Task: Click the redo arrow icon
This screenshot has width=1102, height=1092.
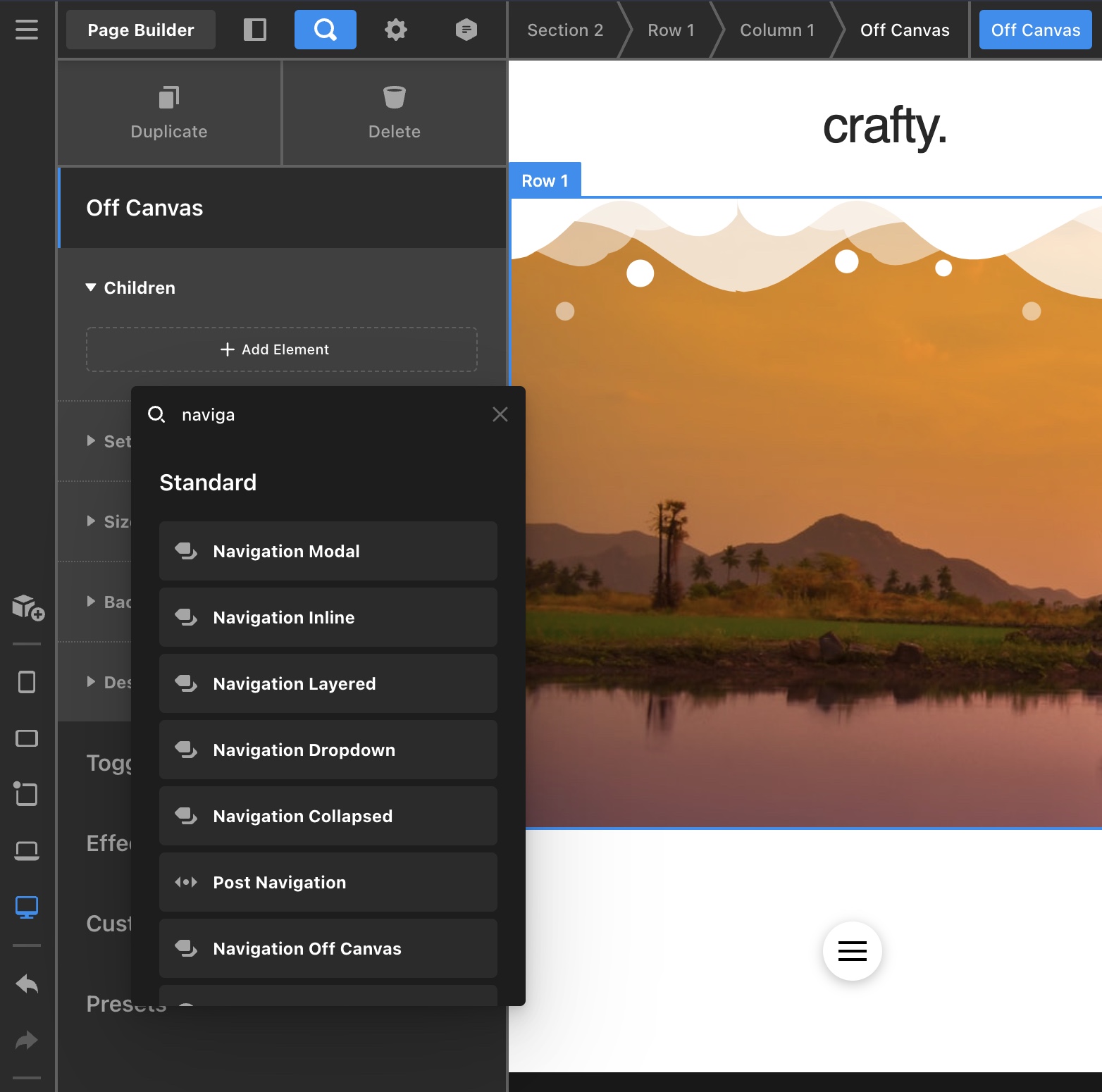Action: coord(27,1041)
